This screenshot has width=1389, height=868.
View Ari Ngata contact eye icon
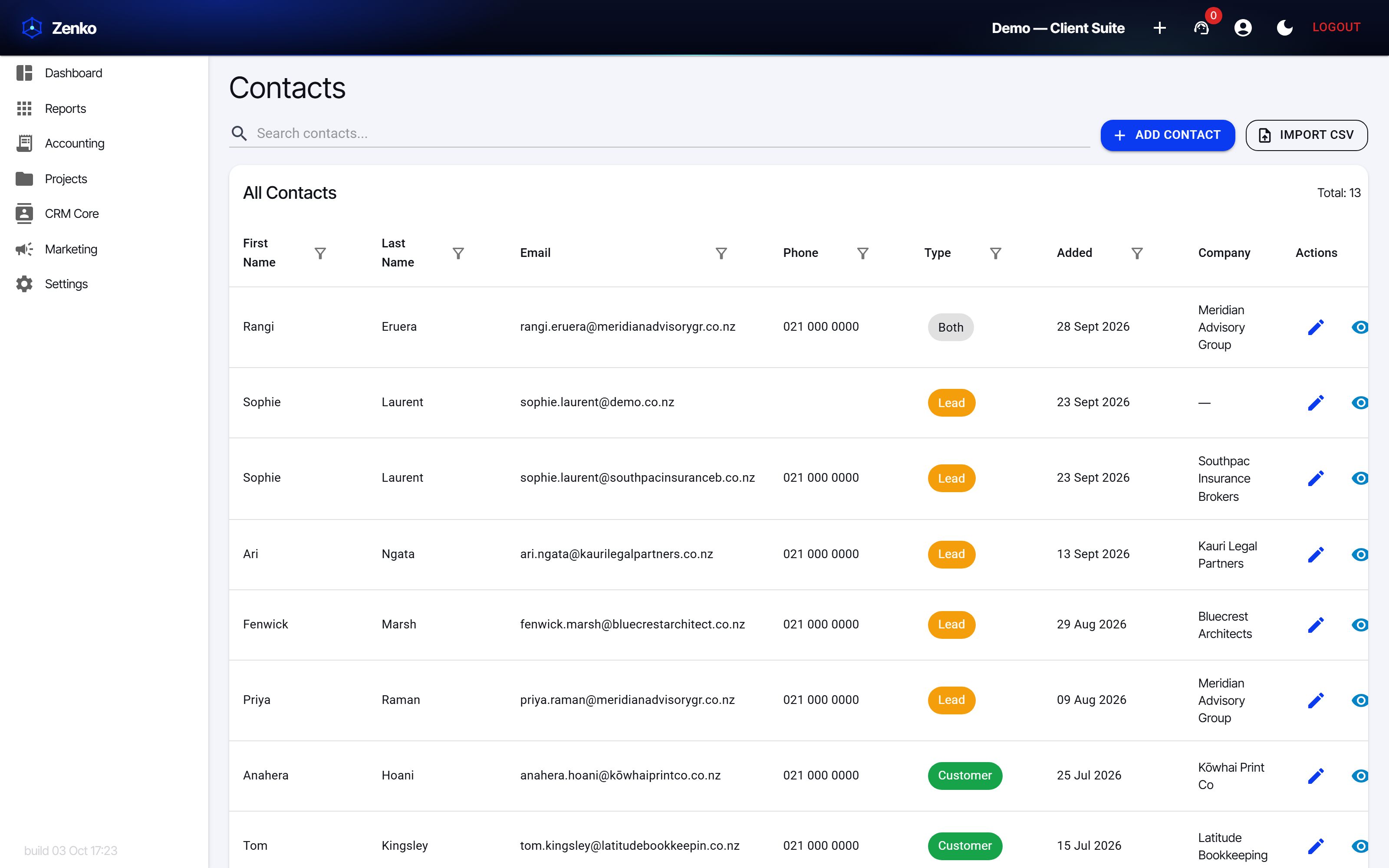coord(1360,555)
